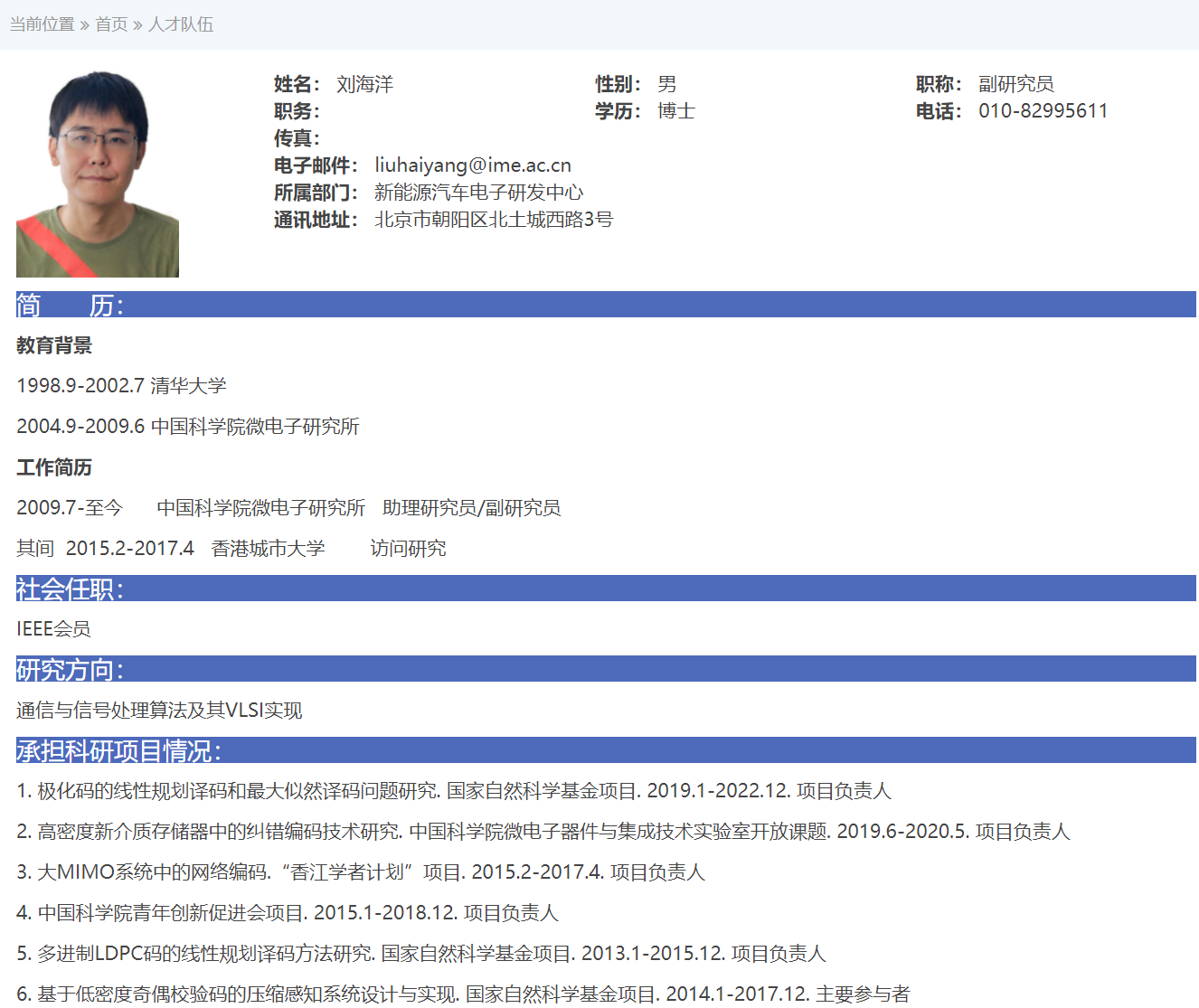Click the profile photo of 刘海洋
The height and width of the screenshot is (1008, 1199).
click(98, 174)
